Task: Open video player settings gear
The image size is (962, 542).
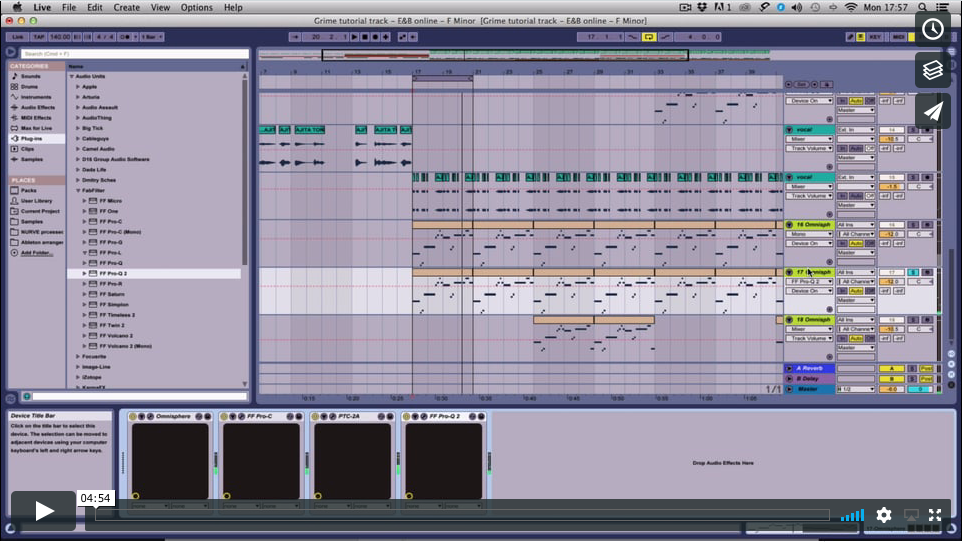Action: pyautogui.click(x=883, y=515)
